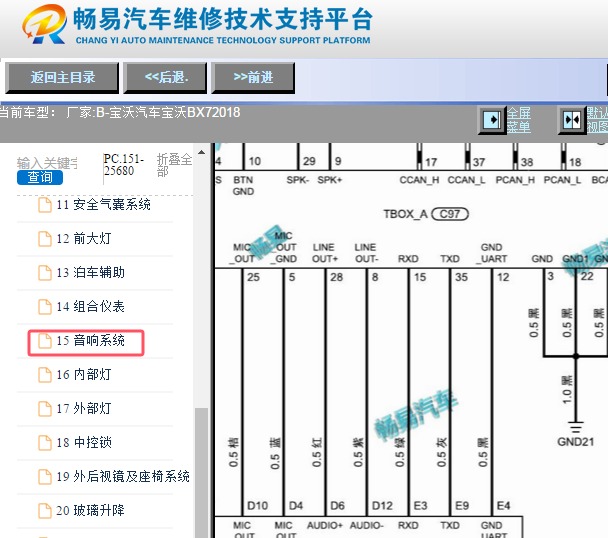
Task: Click BTN GND pin label
Action: click(243, 186)
